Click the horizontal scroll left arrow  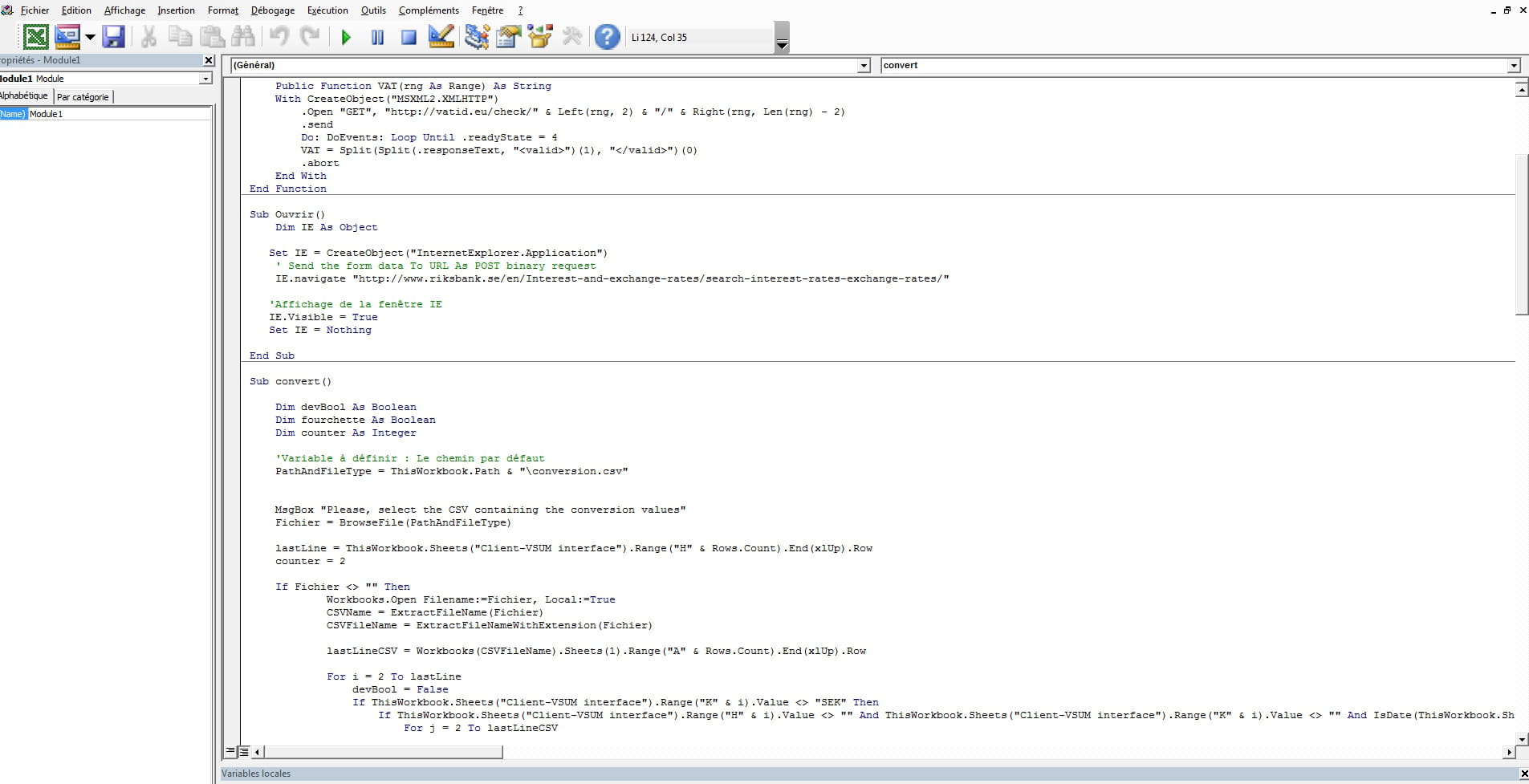pos(257,752)
